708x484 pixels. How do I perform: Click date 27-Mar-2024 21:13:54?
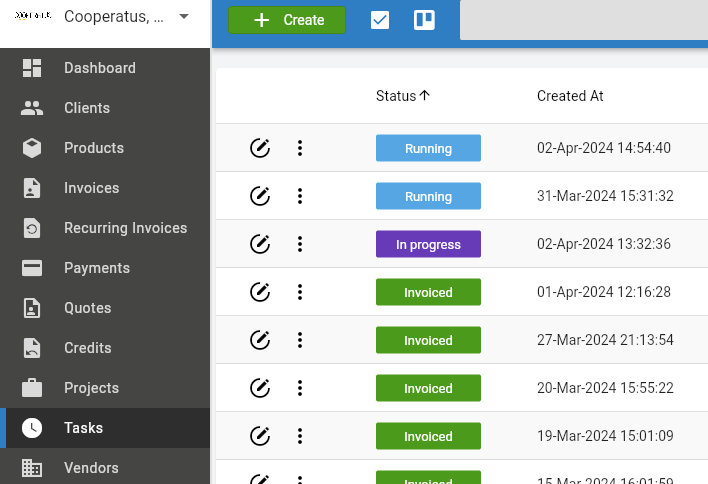(x=605, y=340)
